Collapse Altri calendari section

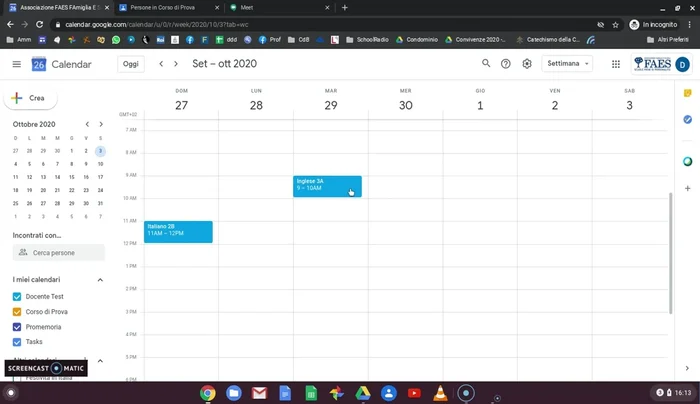pos(100,361)
